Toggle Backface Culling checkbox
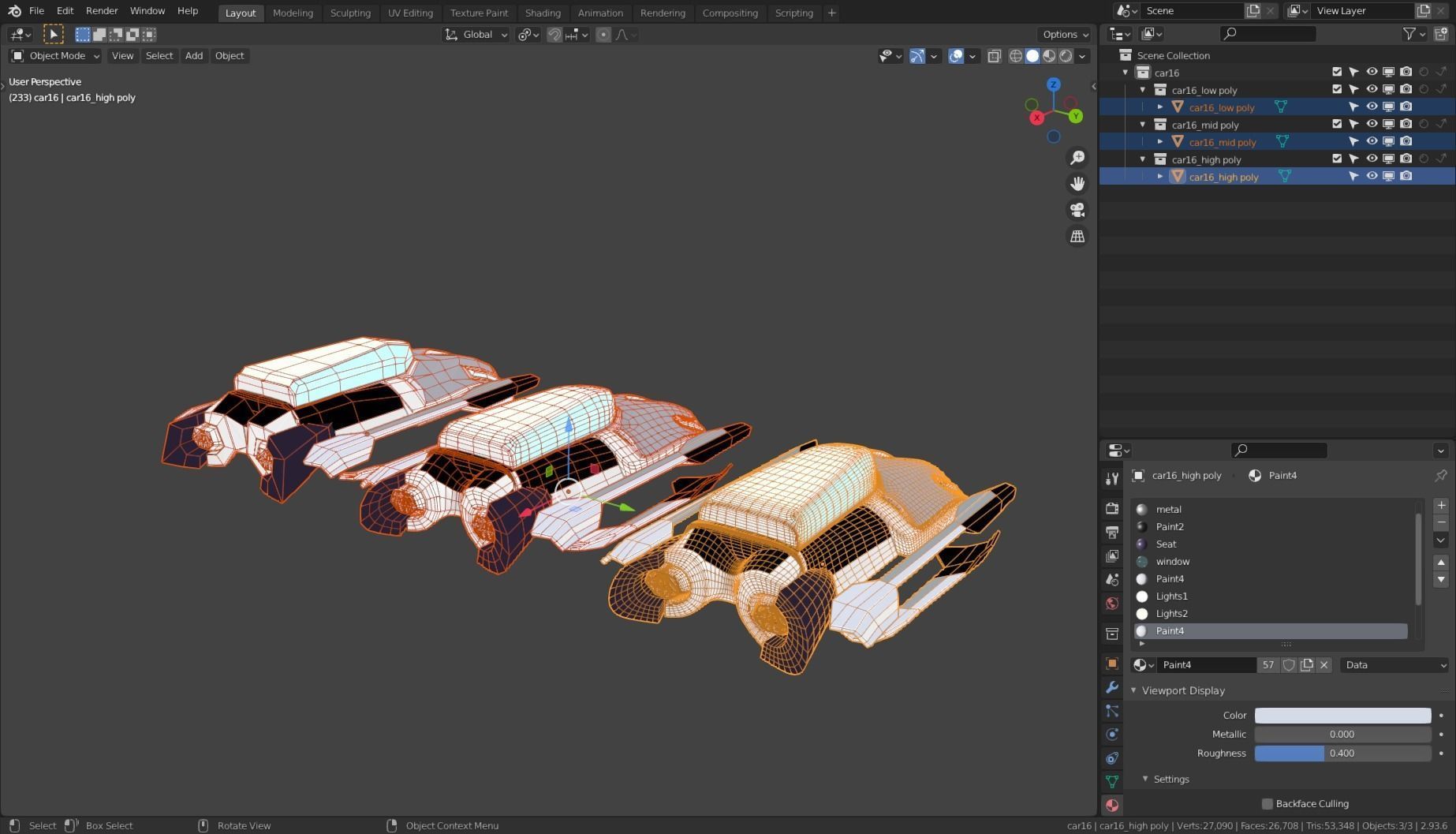This screenshot has width=1456, height=834. tap(1267, 804)
